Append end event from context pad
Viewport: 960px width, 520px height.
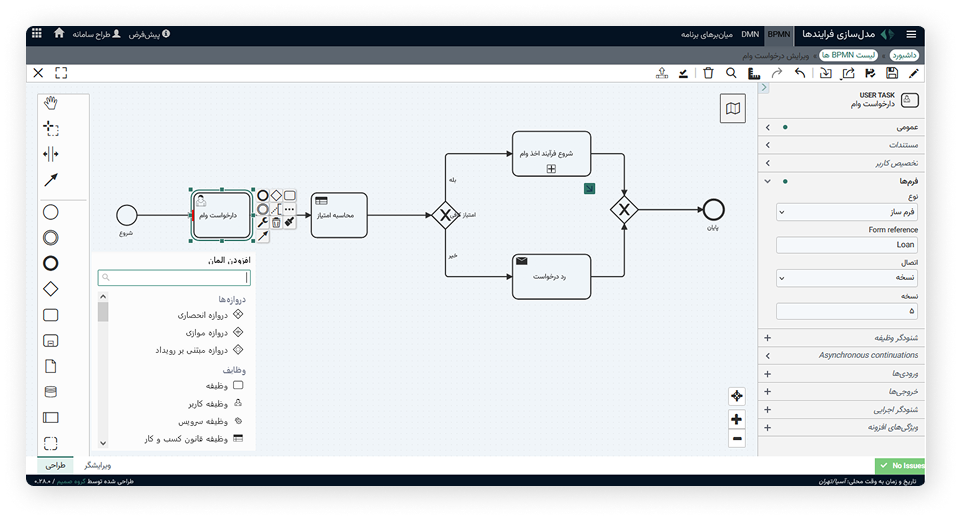click(263, 195)
